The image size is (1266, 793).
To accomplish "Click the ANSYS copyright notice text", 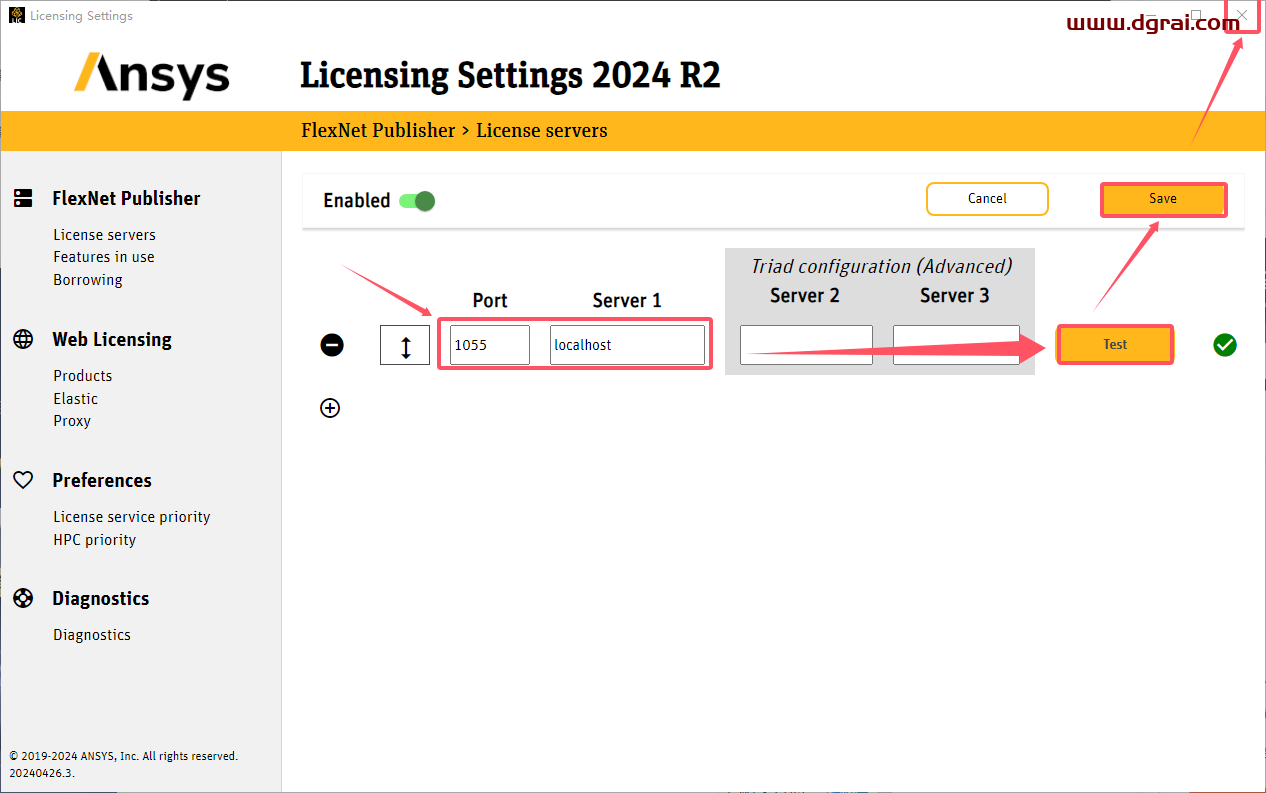I will [x=124, y=756].
